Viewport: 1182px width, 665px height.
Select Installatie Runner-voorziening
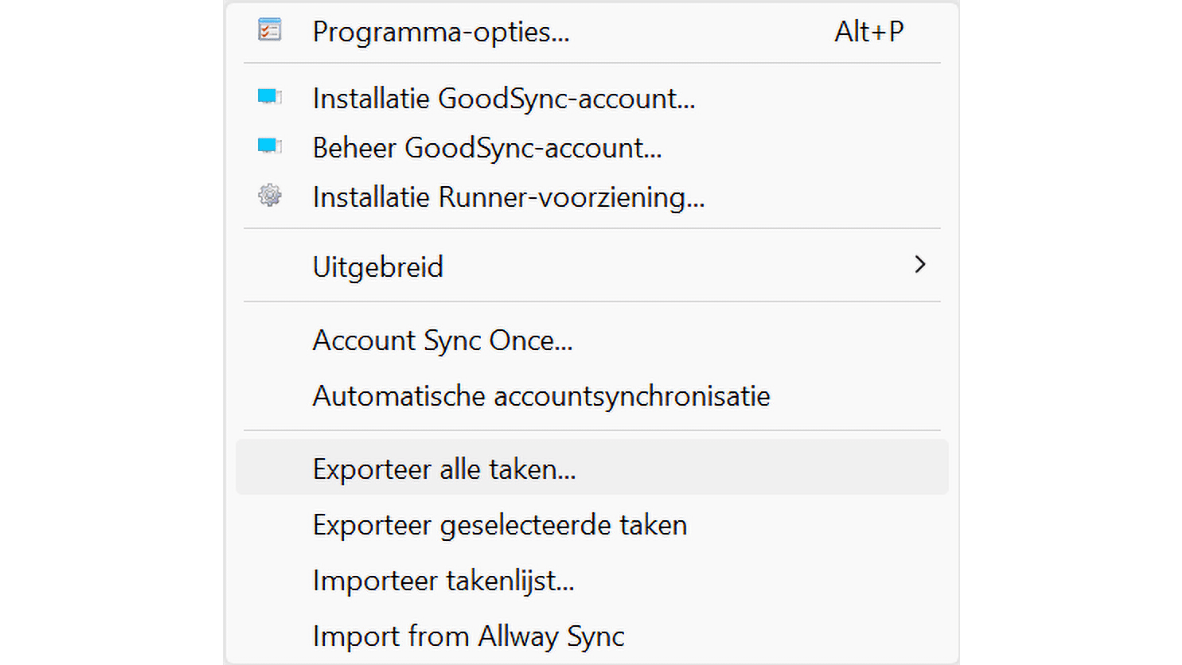pyautogui.click(x=508, y=196)
